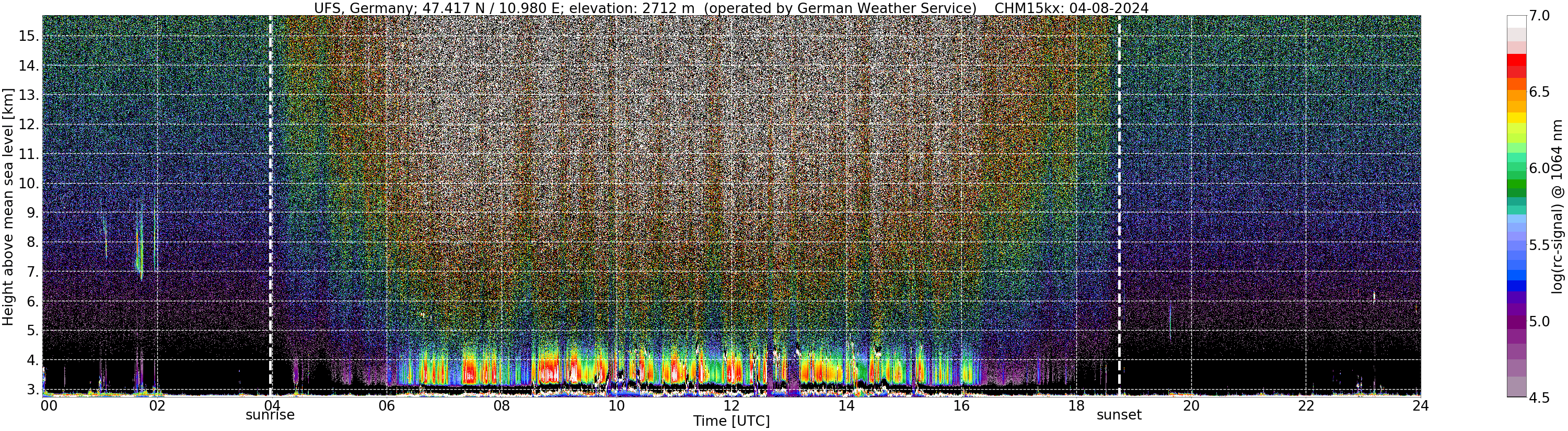This screenshot has height=431, width=1568.
Task: Click the colorbar tick value '7.0'
Action: (x=1539, y=16)
